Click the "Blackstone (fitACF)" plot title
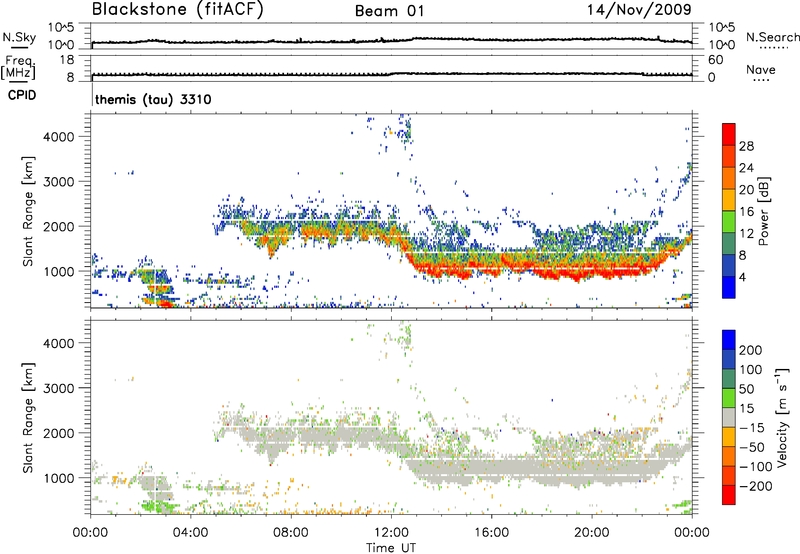The width and height of the screenshot is (800, 554). click(x=178, y=9)
